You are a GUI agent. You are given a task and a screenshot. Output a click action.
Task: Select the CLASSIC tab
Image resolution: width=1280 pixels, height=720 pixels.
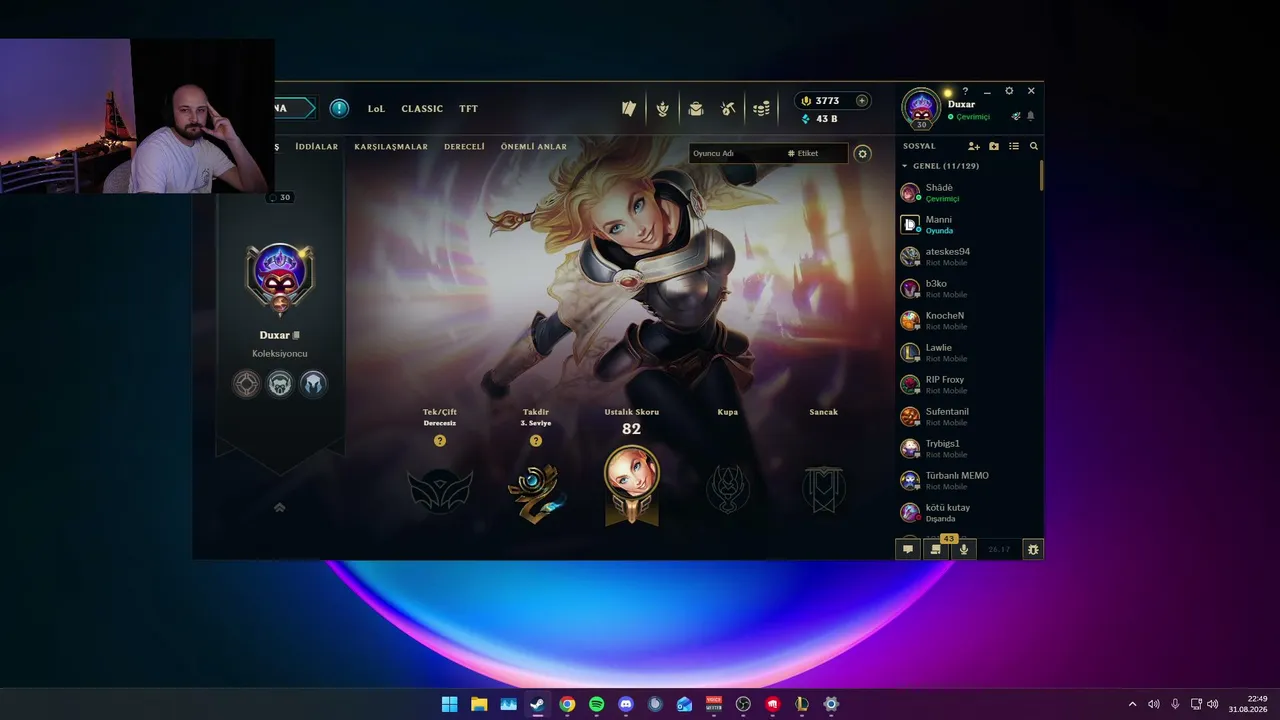tap(422, 109)
